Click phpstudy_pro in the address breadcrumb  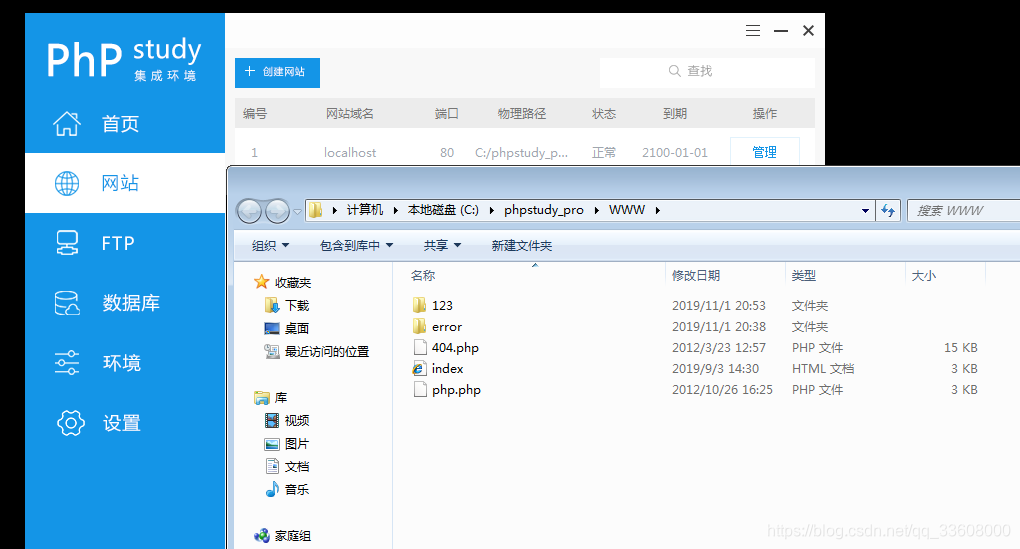544,210
